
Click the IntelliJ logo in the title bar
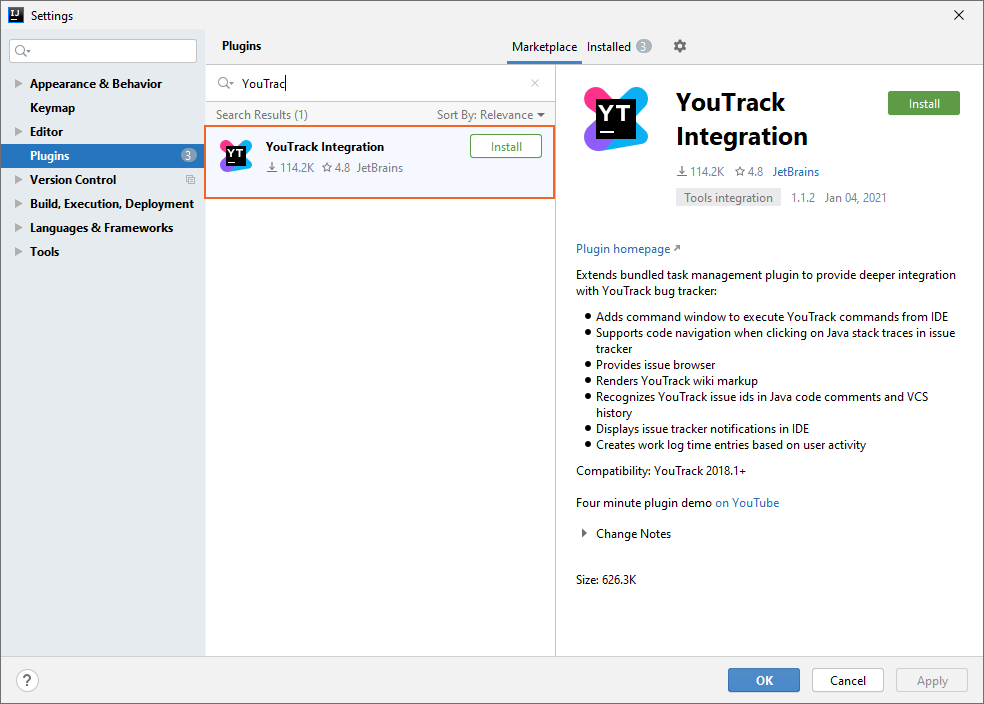(x=14, y=14)
